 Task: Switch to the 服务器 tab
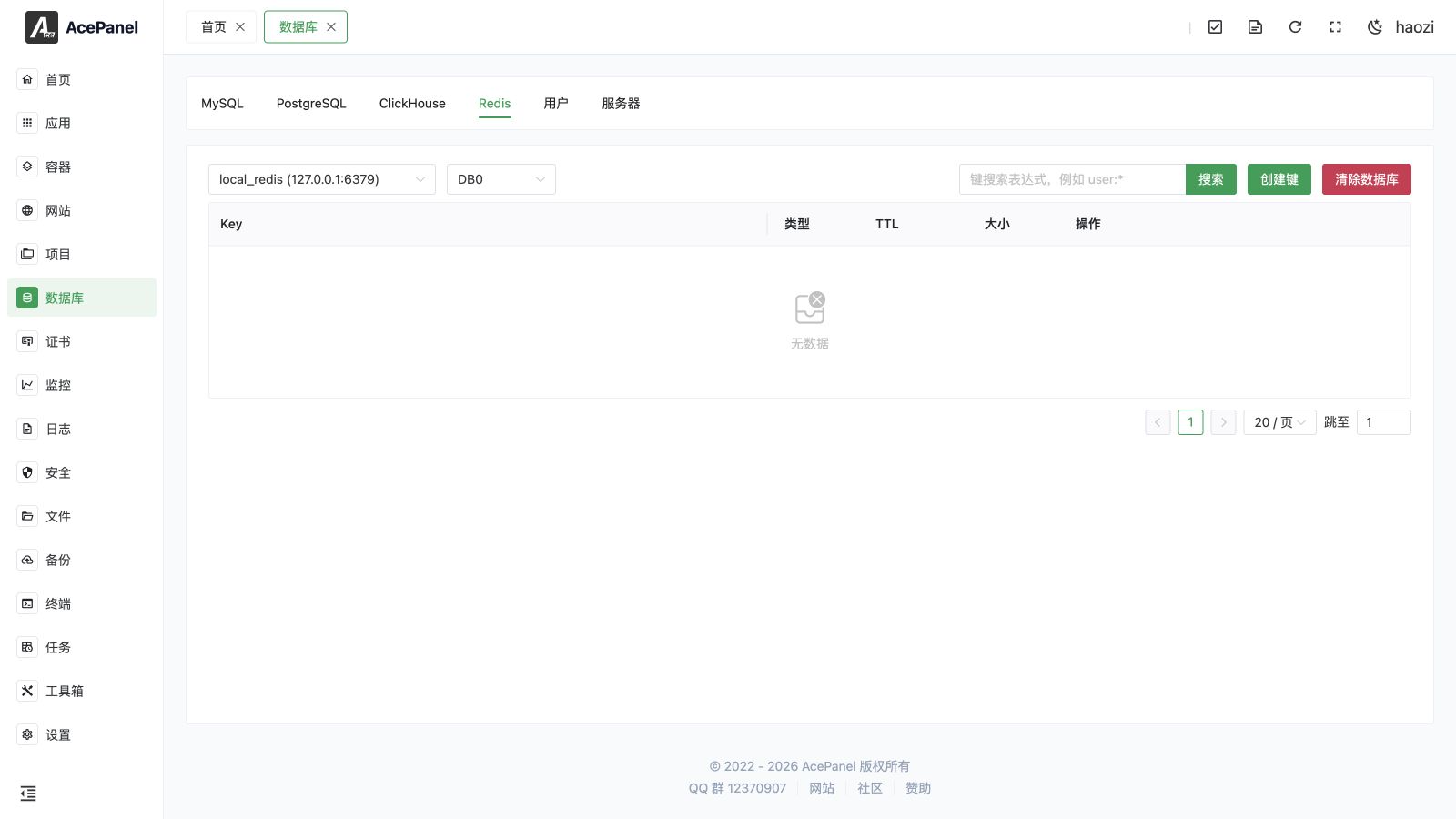[x=621, y=104]
